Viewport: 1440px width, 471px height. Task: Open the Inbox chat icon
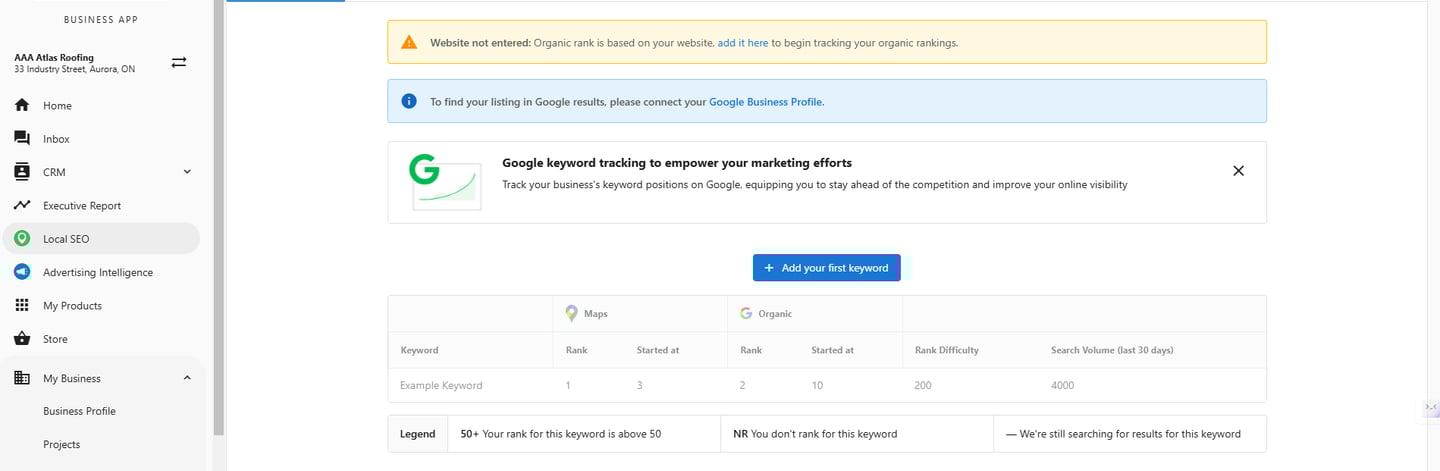(x=22, y=139)
